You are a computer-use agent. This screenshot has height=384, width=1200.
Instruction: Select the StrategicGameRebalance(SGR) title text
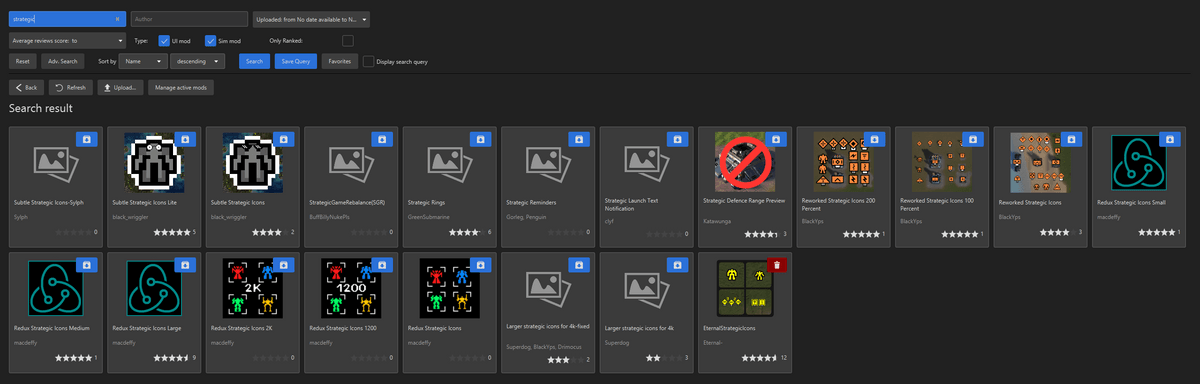click(x=347, y=203)
